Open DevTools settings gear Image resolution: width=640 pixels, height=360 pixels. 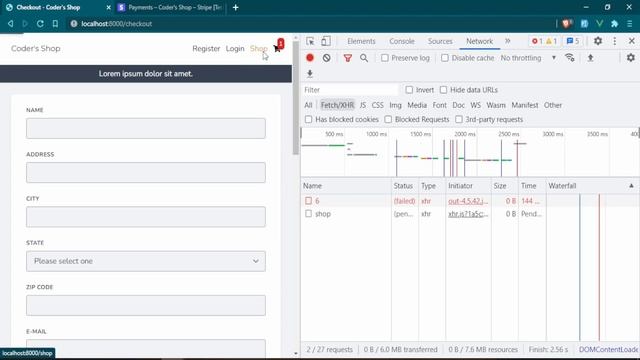[x=598, y=41]
